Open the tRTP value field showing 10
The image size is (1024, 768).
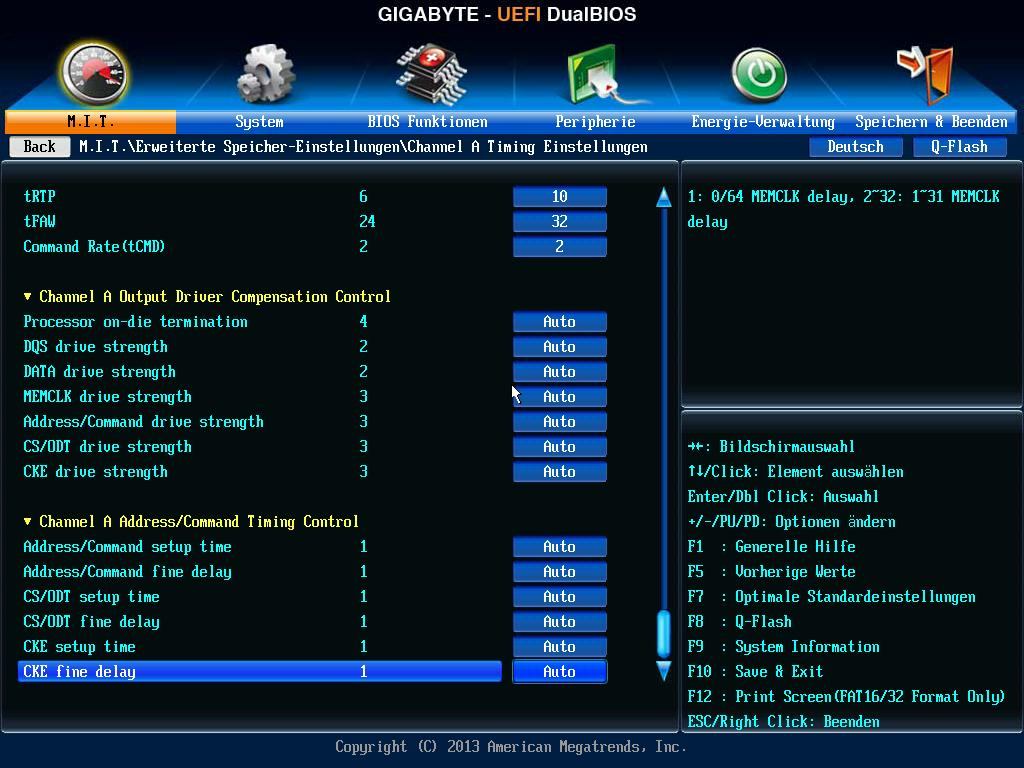coord(560,197)
